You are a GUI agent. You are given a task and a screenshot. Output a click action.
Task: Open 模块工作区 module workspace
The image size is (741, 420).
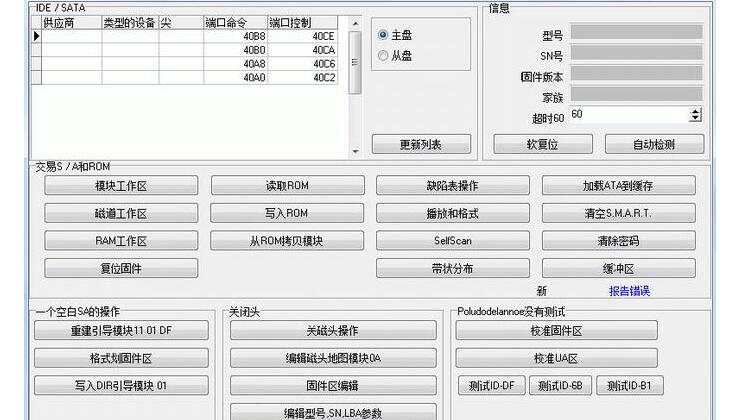(121, 186)
